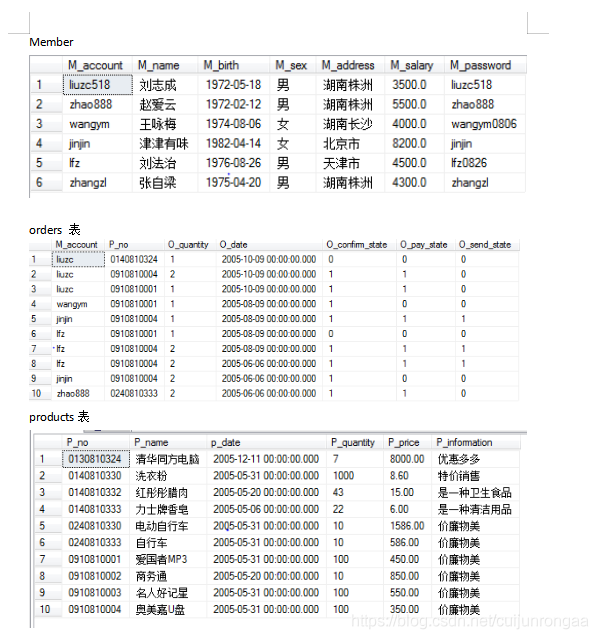Screen dimensions: 598x639
Task: Click the "products 表" heading text
Action: (x=59, y=417)
